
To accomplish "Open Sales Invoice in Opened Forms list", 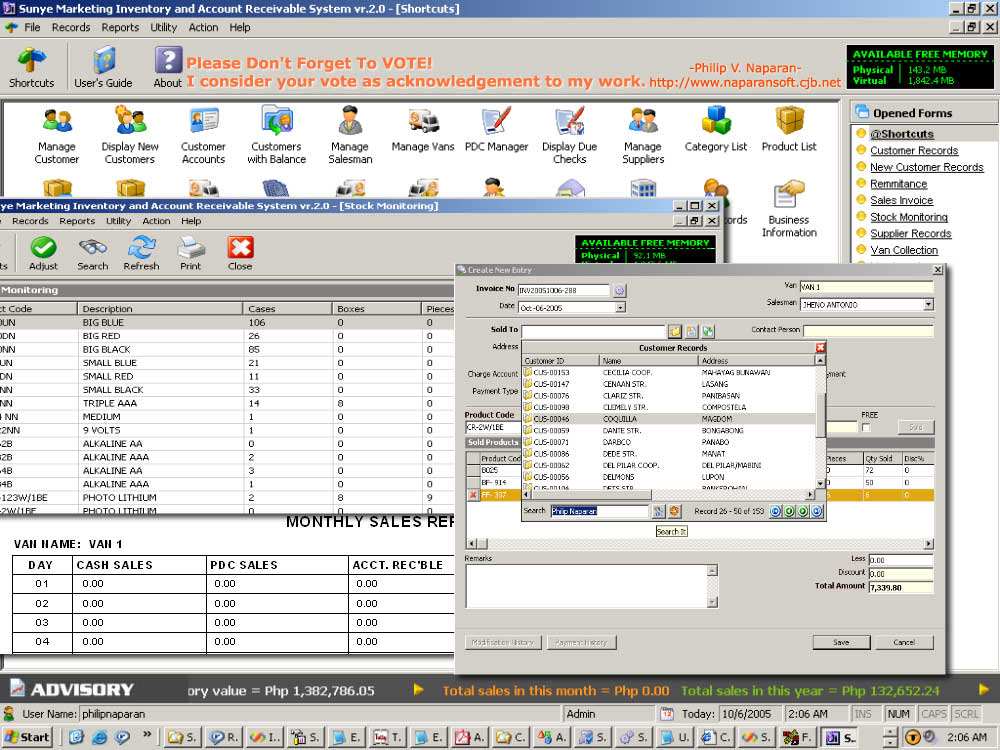I will point(901,200).
